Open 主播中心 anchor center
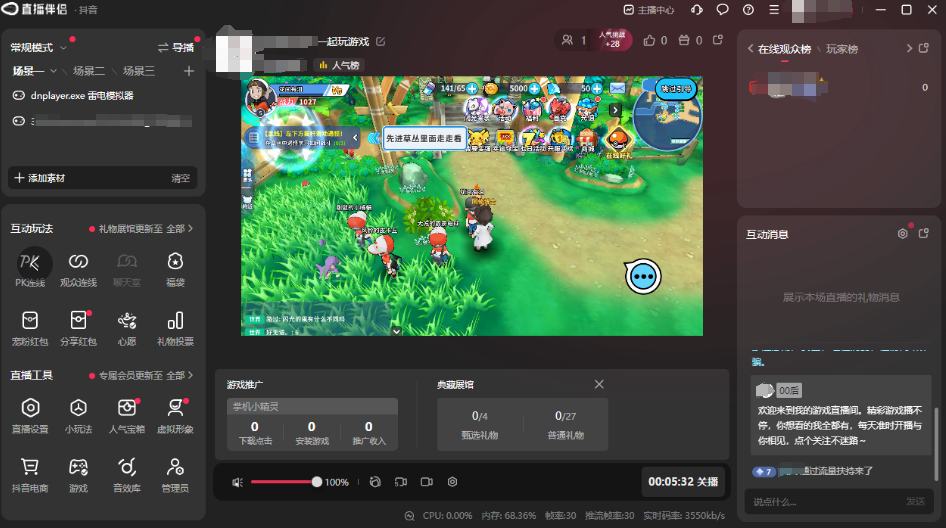Screen dimensions: 946x528 [x=649, y=10]
